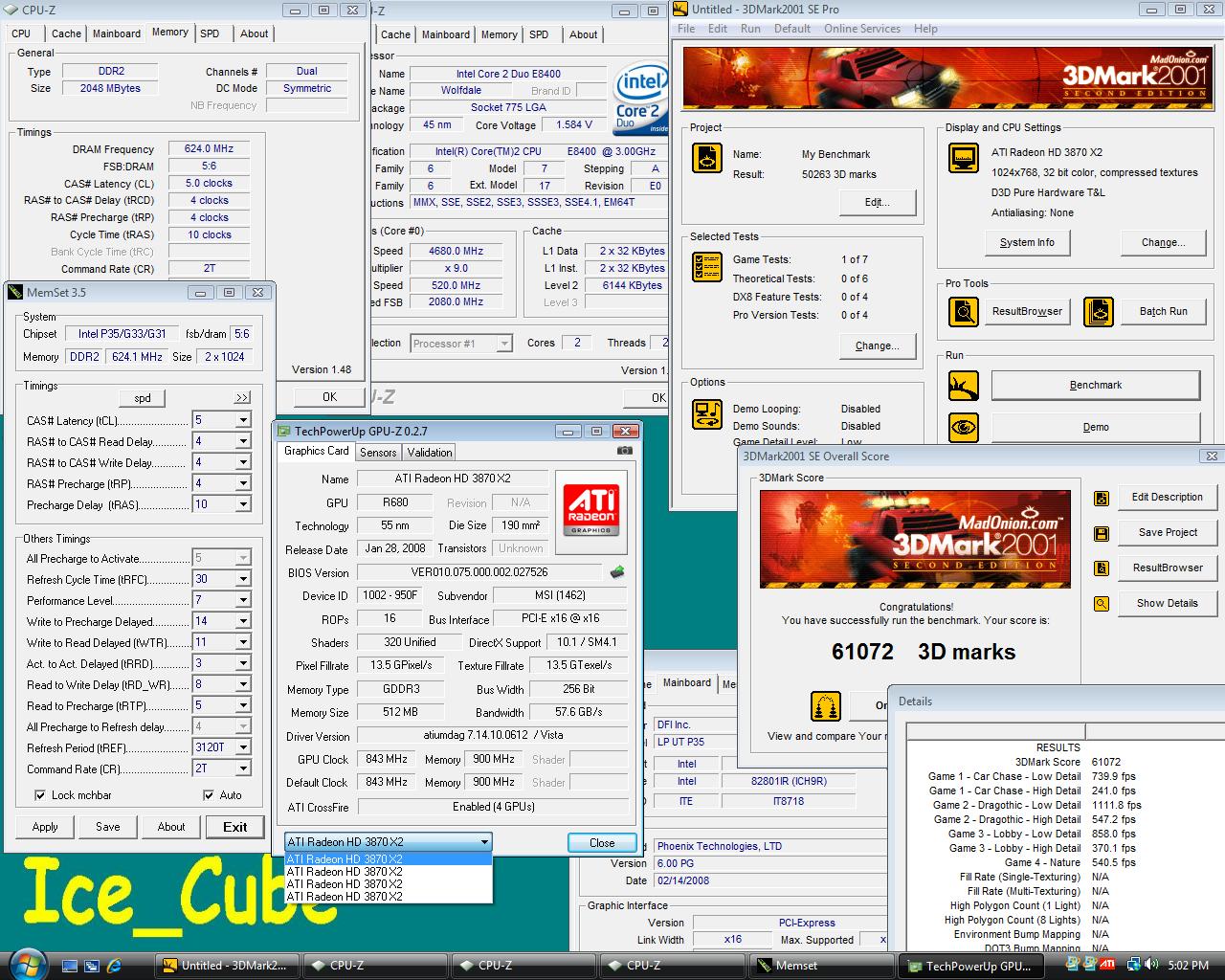Image resolution: width=1225 pixels, height=980 pixels.
Task: Click the Change... button in Selected Tests
Action: click(x=878, y=346)
